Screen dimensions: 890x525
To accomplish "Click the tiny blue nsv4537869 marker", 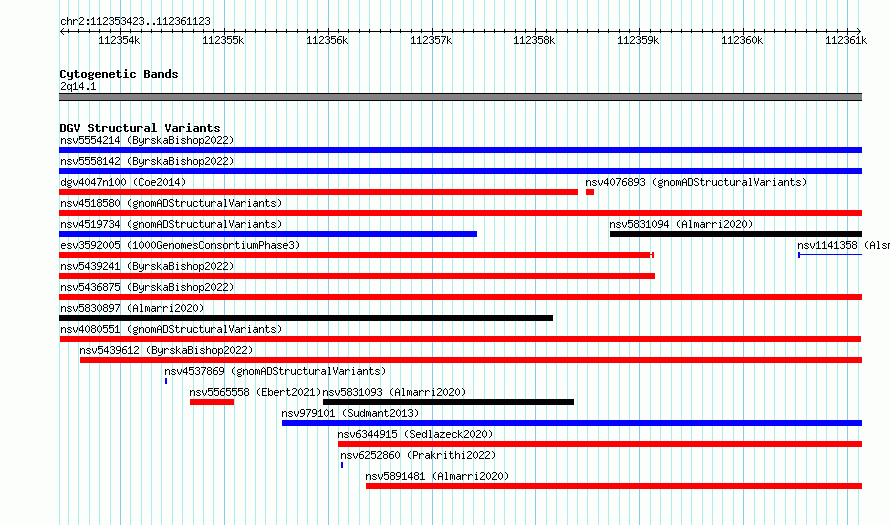I will (166, 381).
